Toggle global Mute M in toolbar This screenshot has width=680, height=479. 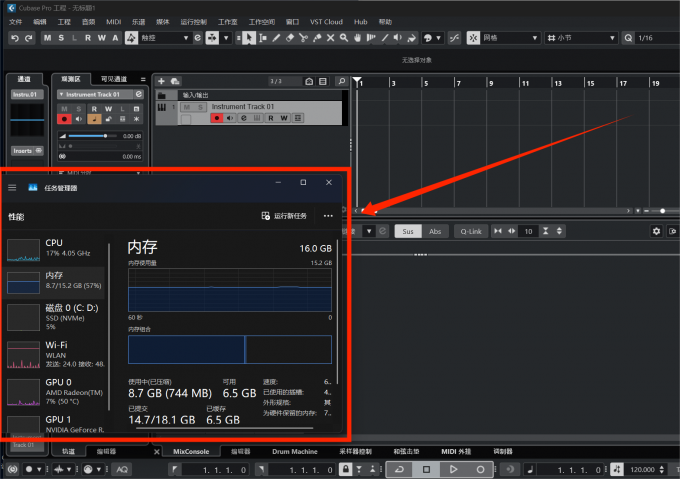coord(47,38)
